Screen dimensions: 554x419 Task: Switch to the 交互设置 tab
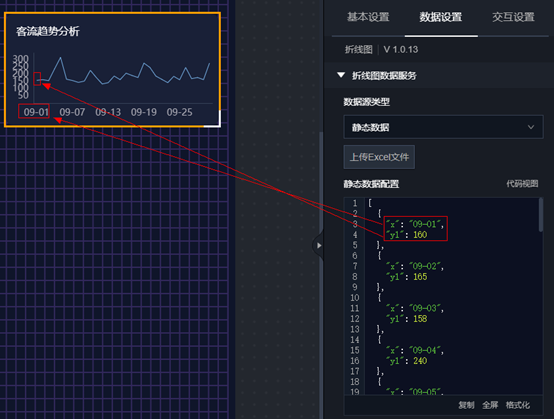(513, 17)
